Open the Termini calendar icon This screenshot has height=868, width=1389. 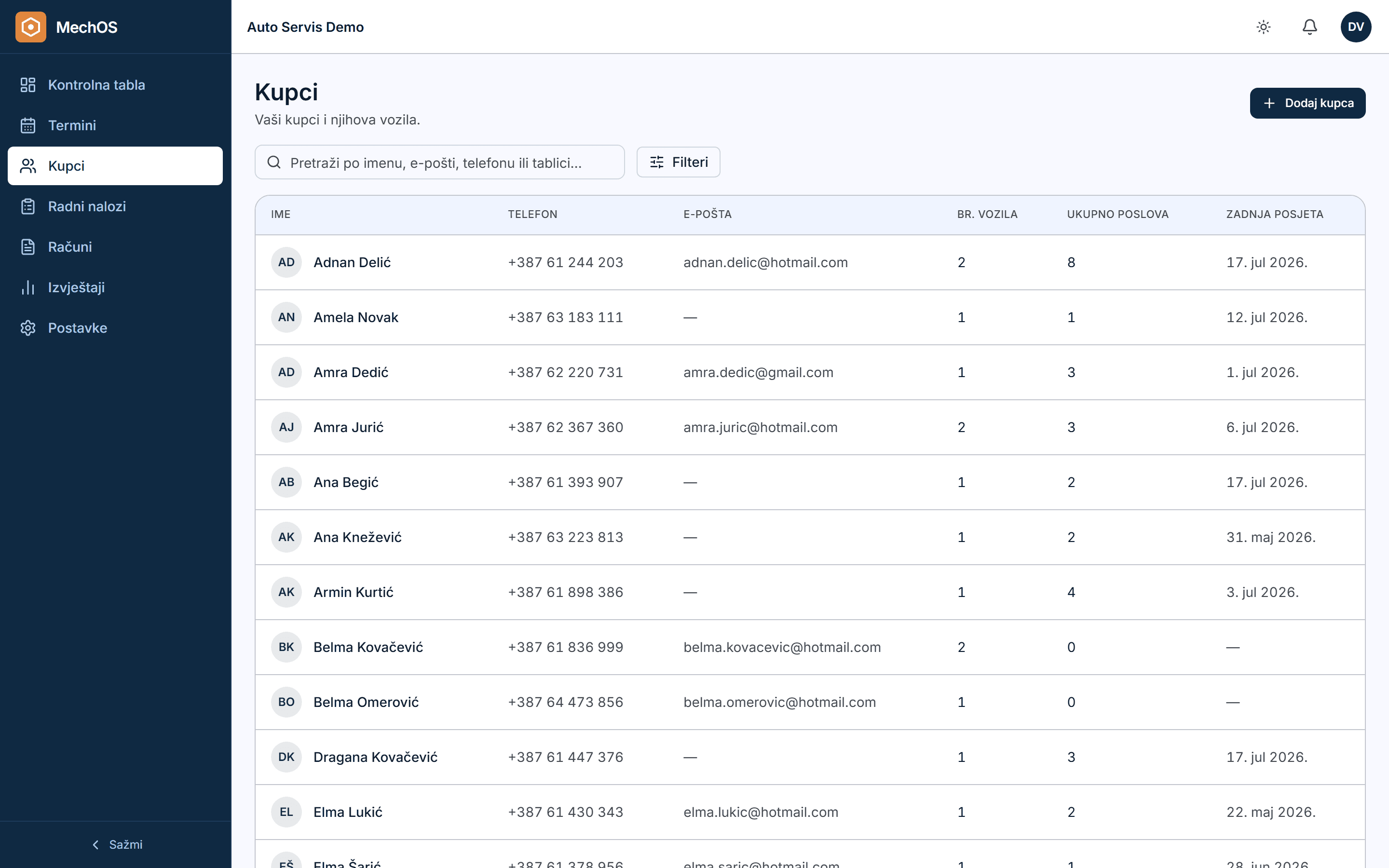pos(27,125)
